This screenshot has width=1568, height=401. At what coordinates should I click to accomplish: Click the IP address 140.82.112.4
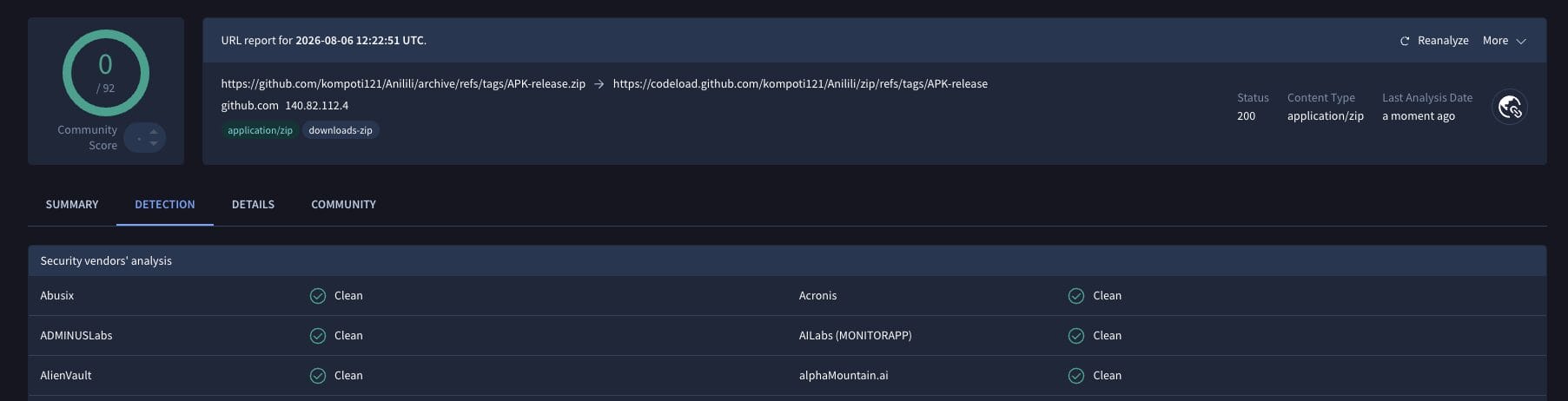coord(316,106)
